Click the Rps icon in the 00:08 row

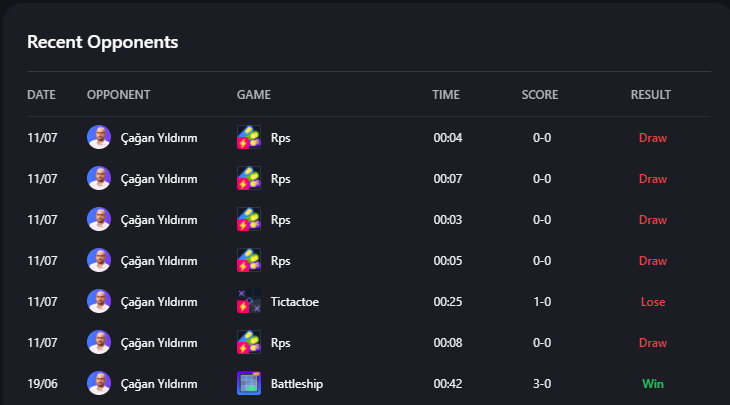coord(249,342)
